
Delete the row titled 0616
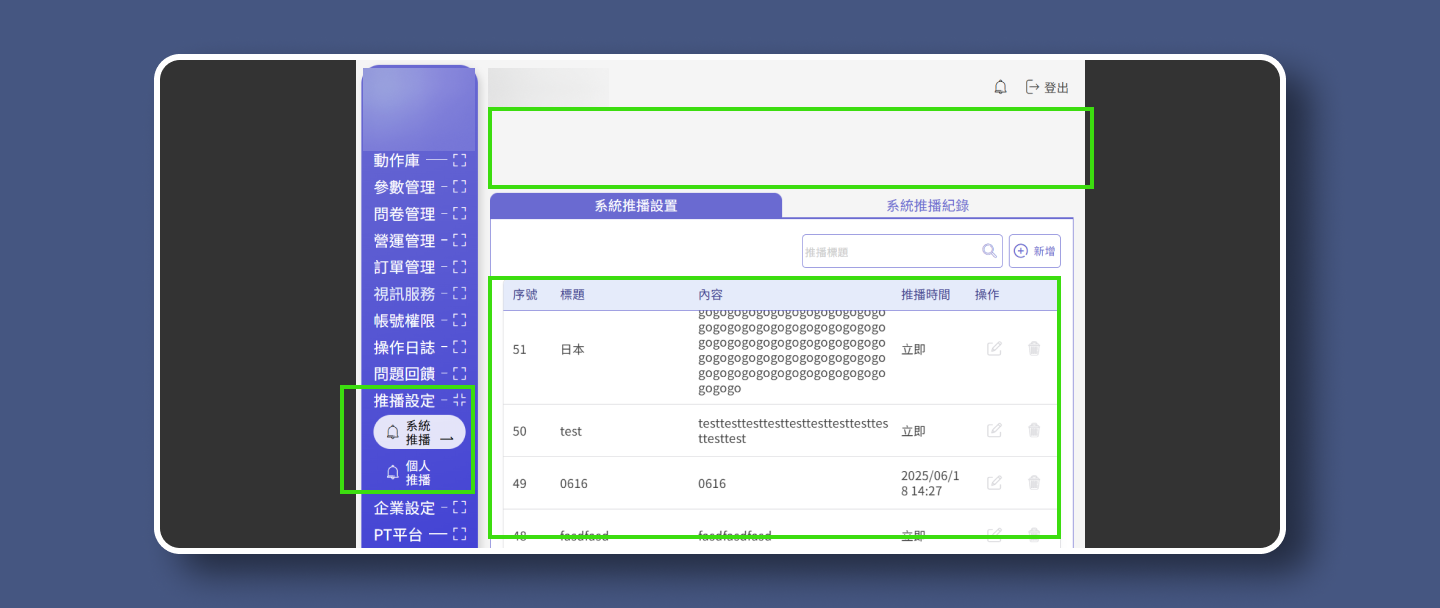point(1034,483)
